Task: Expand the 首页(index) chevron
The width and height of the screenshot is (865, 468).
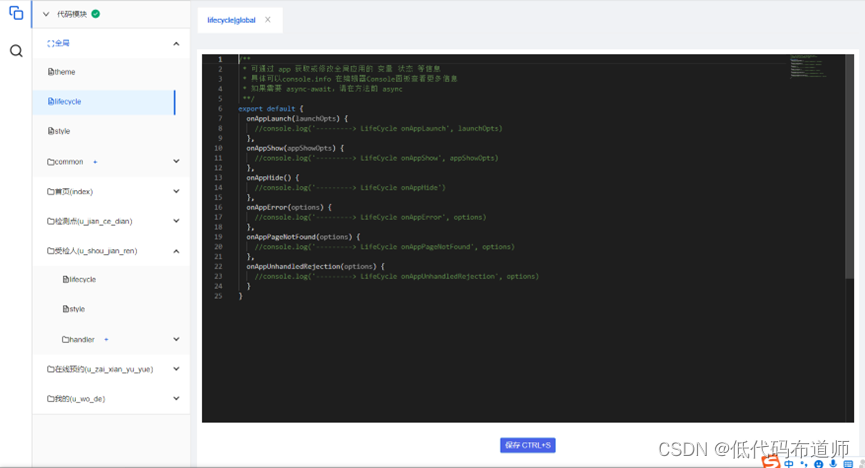Action: (x=176, y=191)
